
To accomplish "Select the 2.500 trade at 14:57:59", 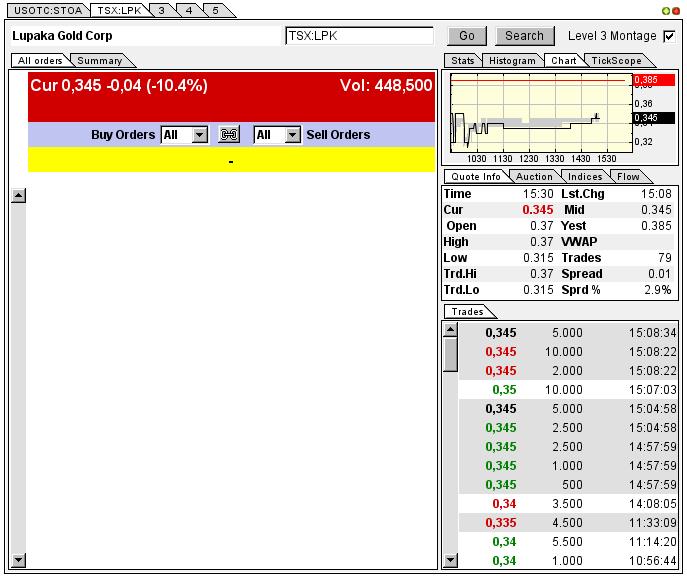I will (568, 447).
